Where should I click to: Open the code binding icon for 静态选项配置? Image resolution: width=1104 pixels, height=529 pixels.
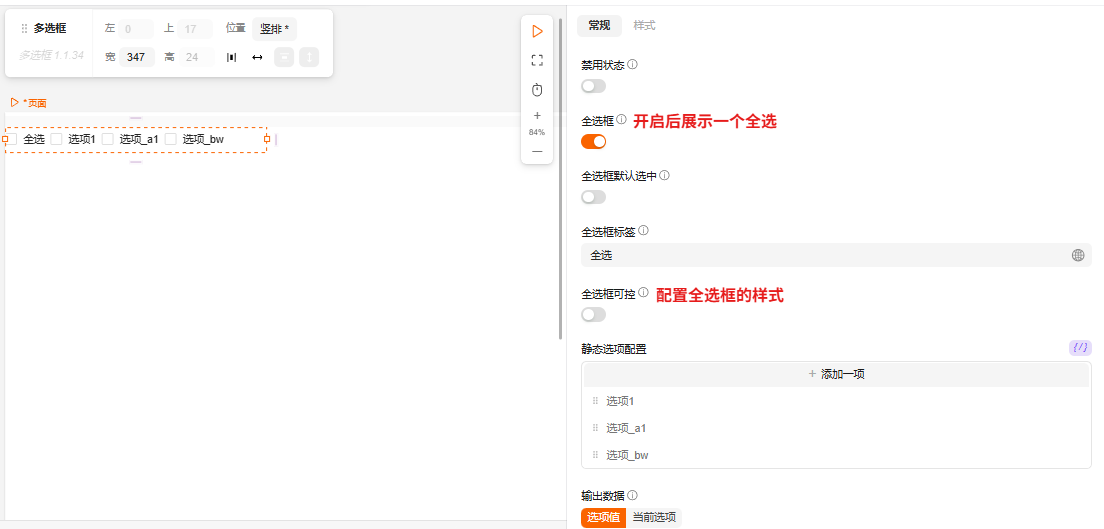(1080, 348)
